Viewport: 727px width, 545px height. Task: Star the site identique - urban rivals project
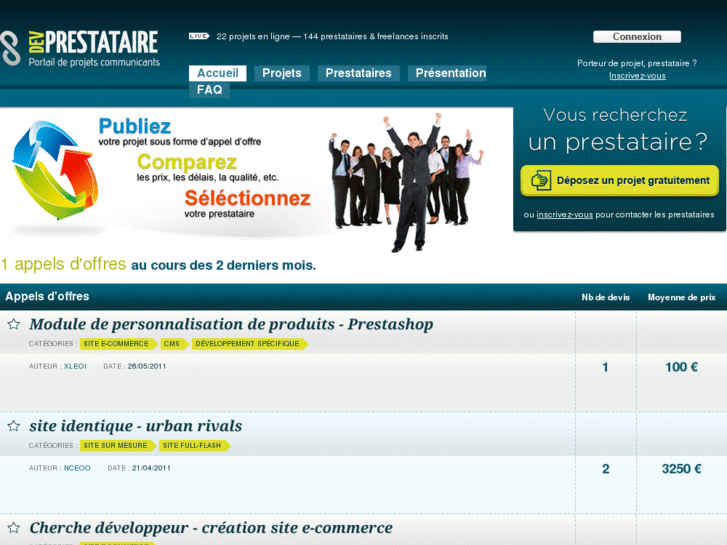[x=14, y=426]
